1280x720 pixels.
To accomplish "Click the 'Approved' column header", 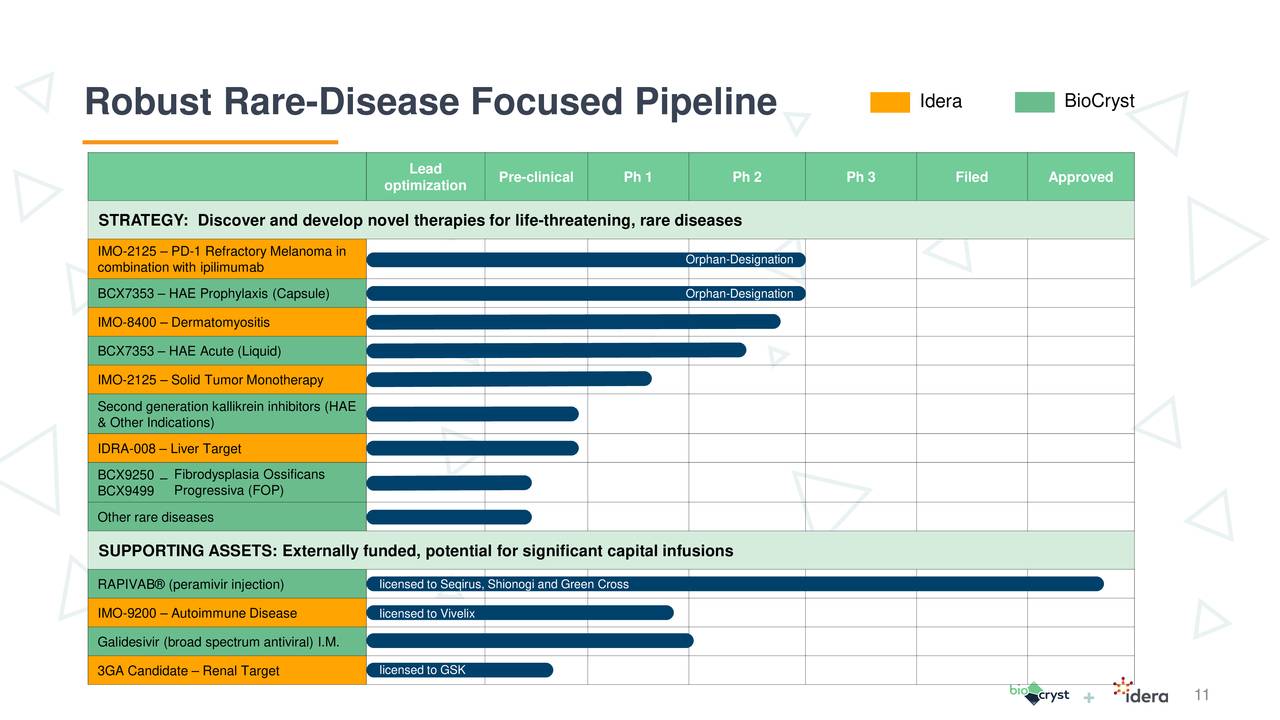I will click(x=1080, y=177).
